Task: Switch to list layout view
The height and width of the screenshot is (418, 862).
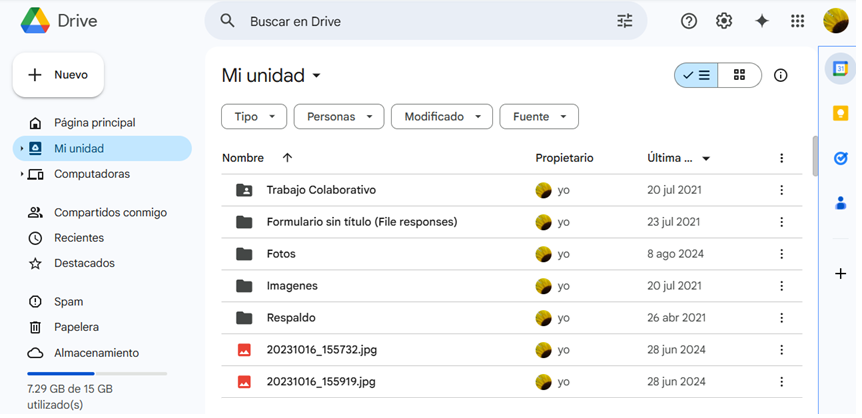Action: tap(696, 75)
